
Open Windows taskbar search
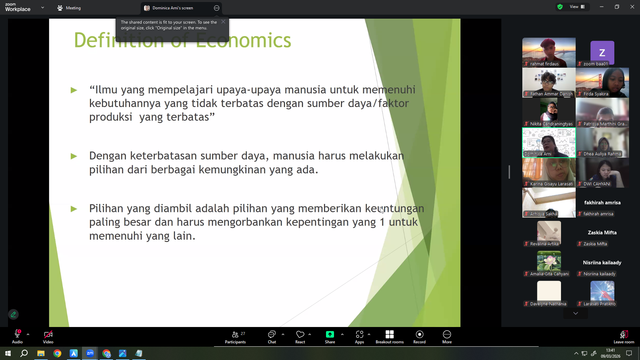tap(24, 353)
